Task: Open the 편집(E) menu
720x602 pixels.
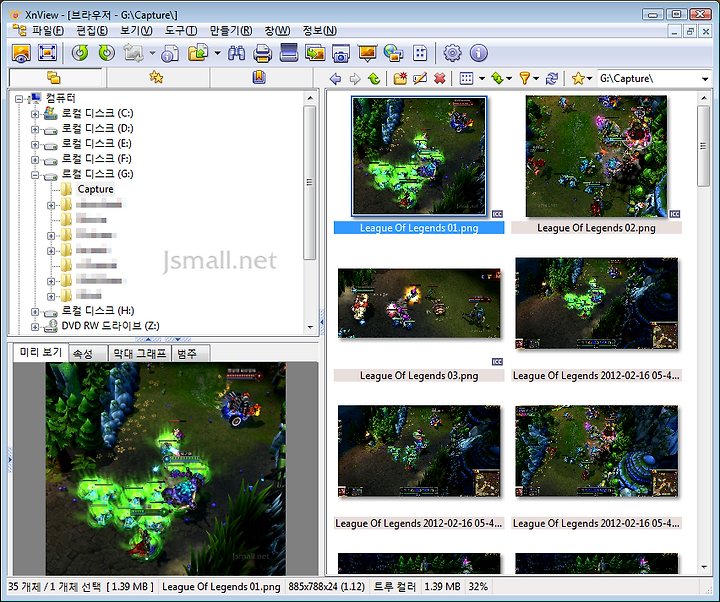Action: point(92,31)
